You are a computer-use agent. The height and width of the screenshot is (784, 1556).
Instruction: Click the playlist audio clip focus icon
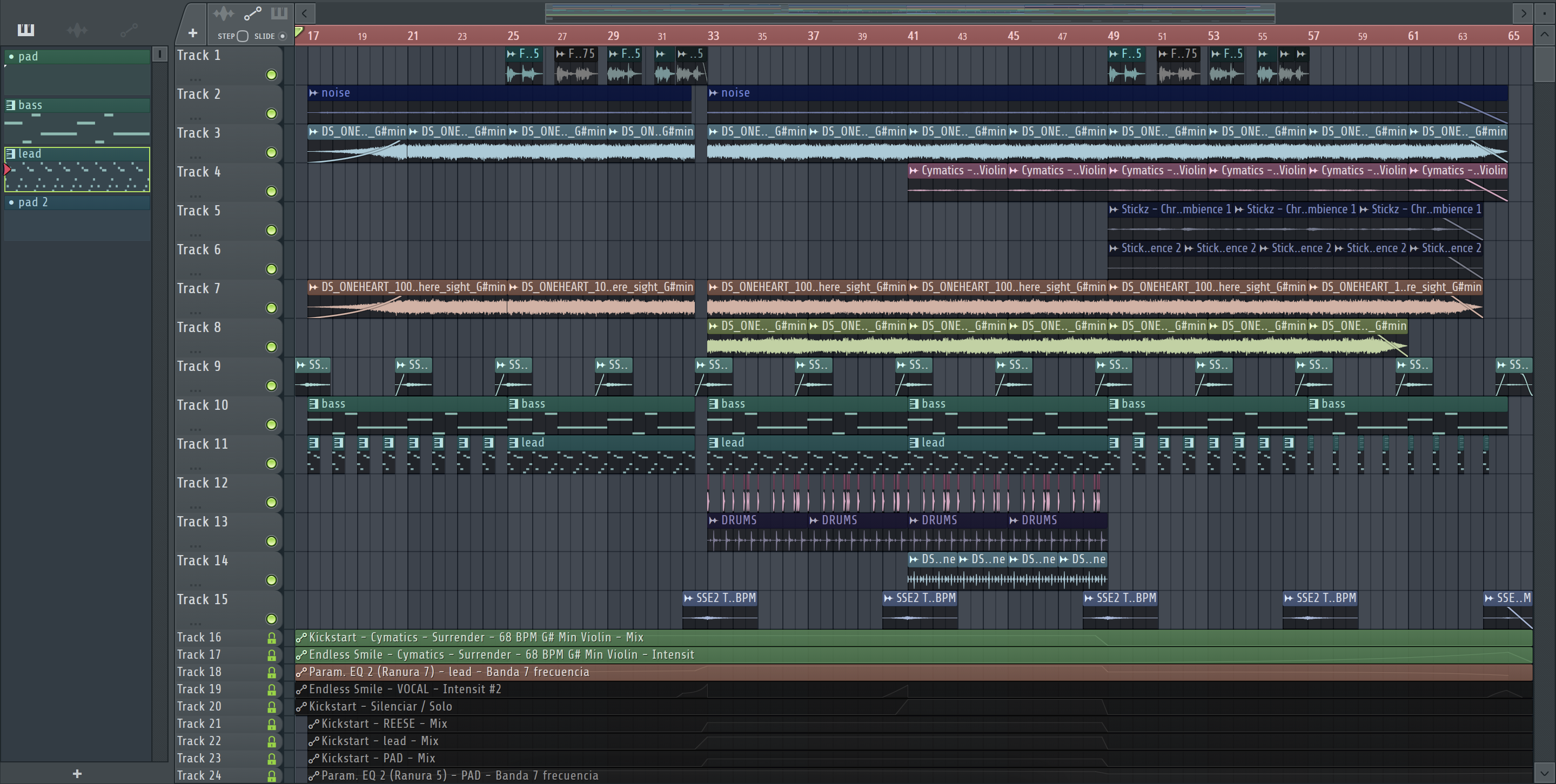(224, 13)
